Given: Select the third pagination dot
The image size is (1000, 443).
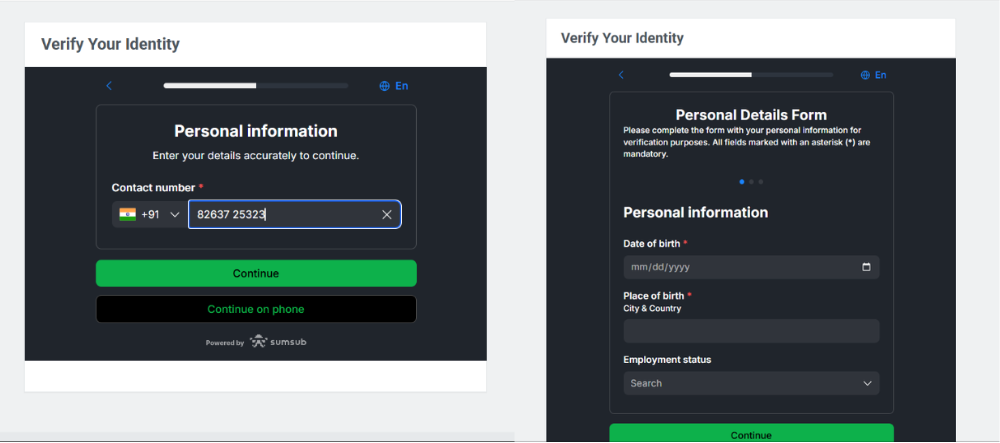Looking at the screenshot, I should click(760, 182).
